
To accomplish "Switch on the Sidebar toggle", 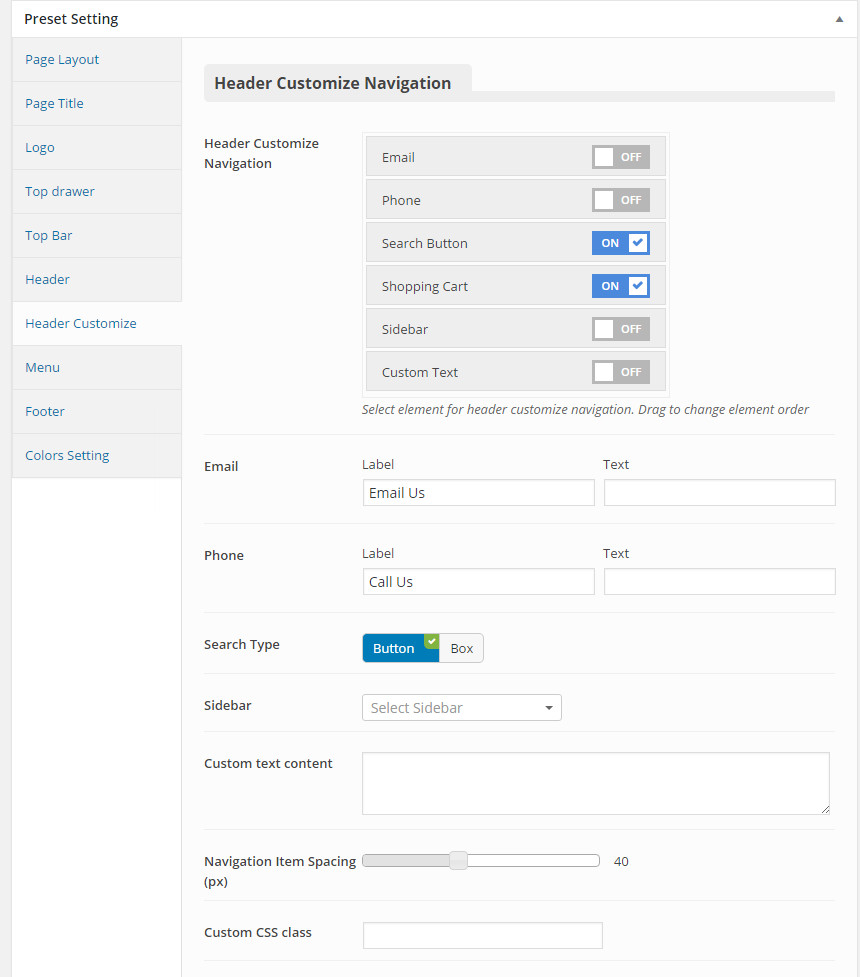I will click(621, 329).
